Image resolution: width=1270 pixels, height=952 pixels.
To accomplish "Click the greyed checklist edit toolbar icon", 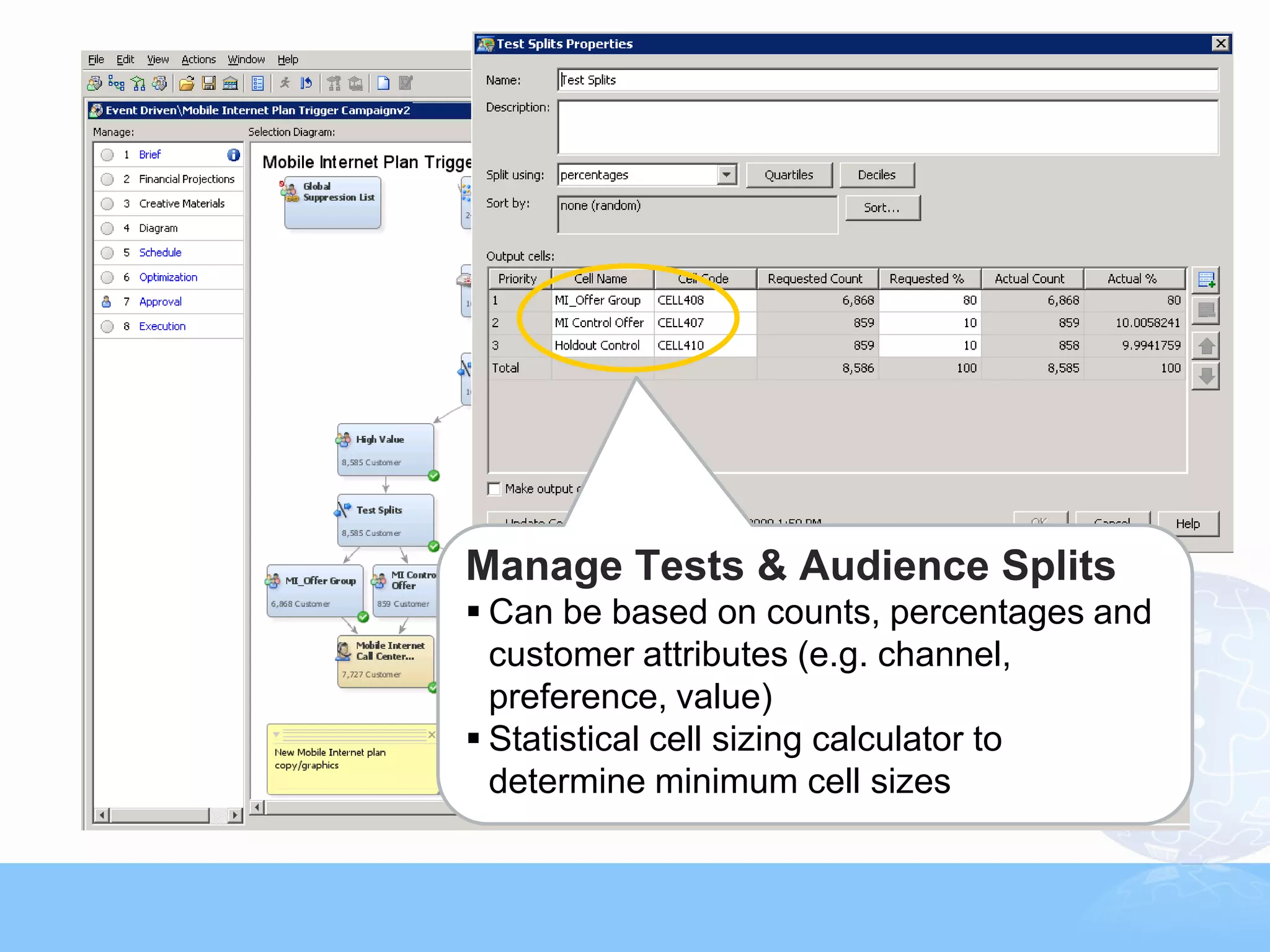I will [x=406, y=83].
